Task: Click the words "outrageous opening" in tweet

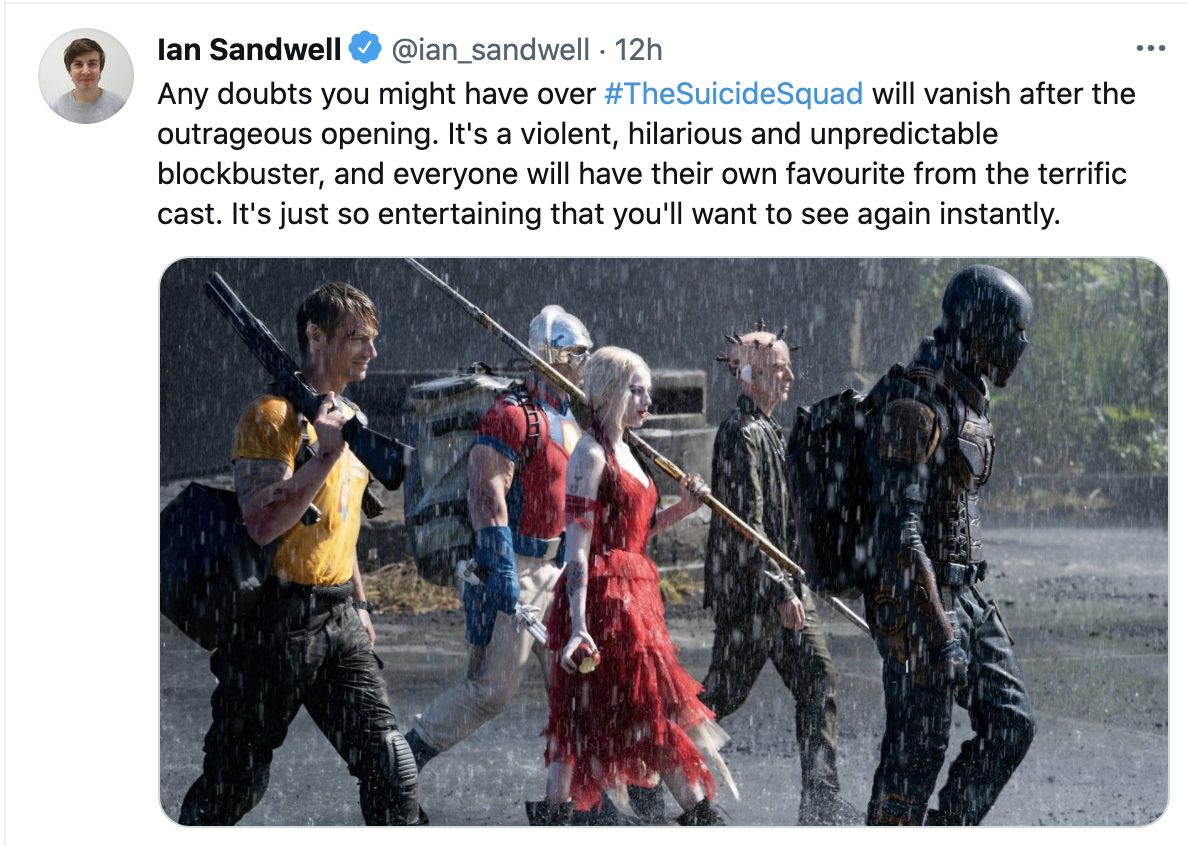Action: click(x=298, y=134)
